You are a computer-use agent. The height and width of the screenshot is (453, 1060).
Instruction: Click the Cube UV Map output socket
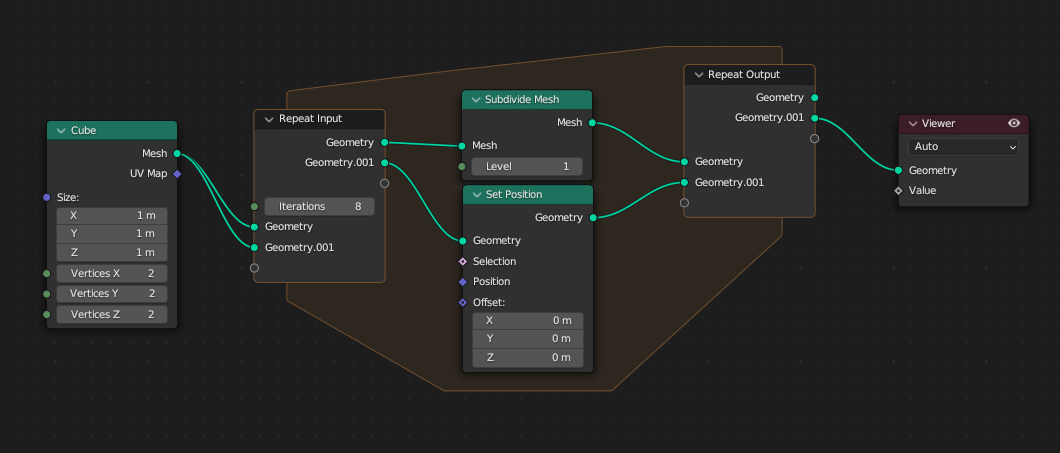(x=177, y=174)
